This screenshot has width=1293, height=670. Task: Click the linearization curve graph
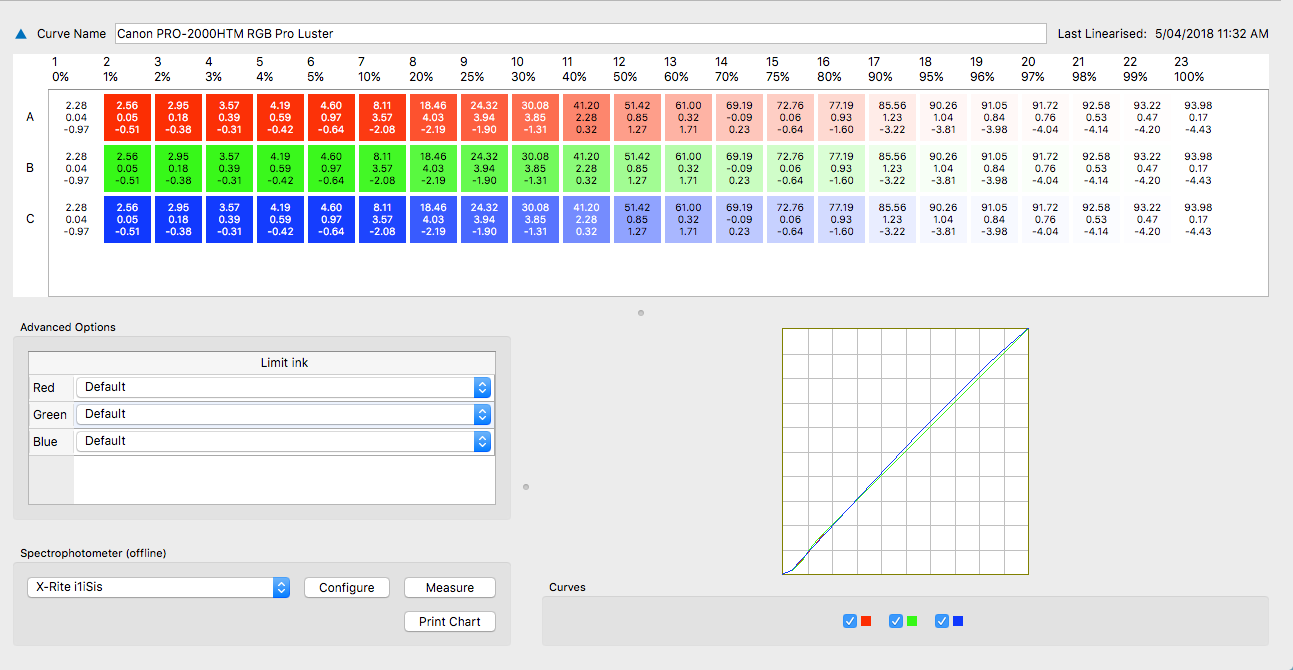click(904, 450)
